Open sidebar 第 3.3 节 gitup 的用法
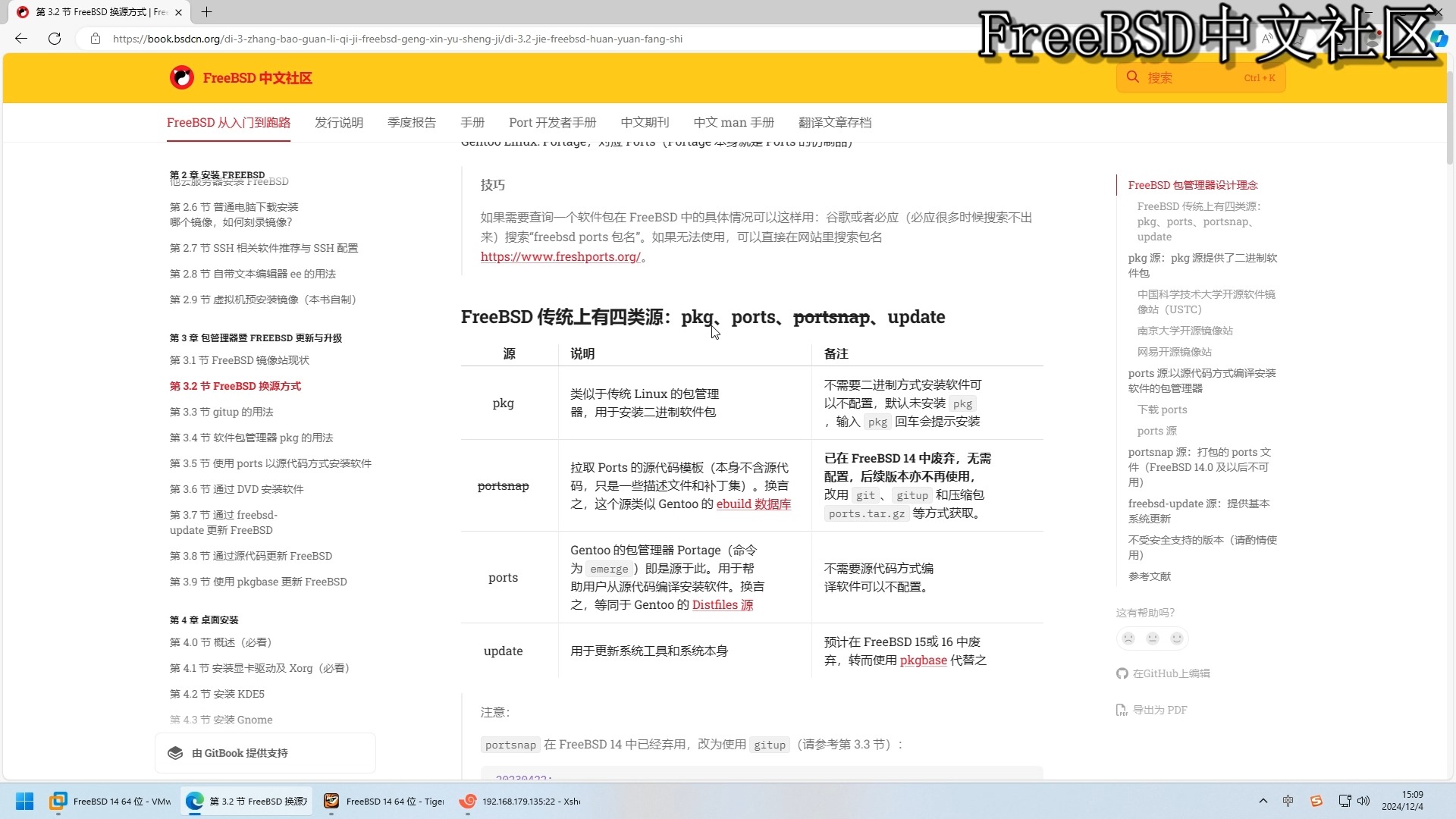 tap(221, 412)
